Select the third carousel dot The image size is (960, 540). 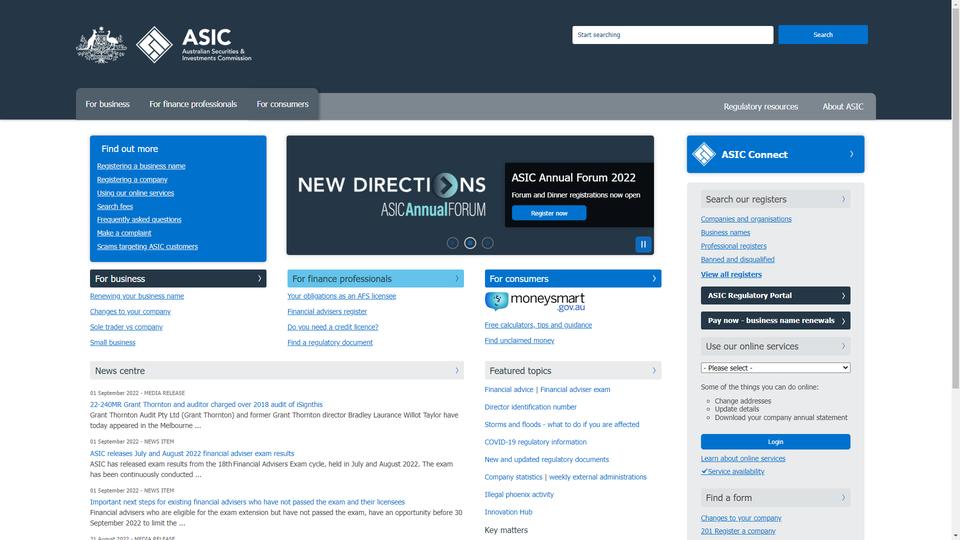coord(487,243)
